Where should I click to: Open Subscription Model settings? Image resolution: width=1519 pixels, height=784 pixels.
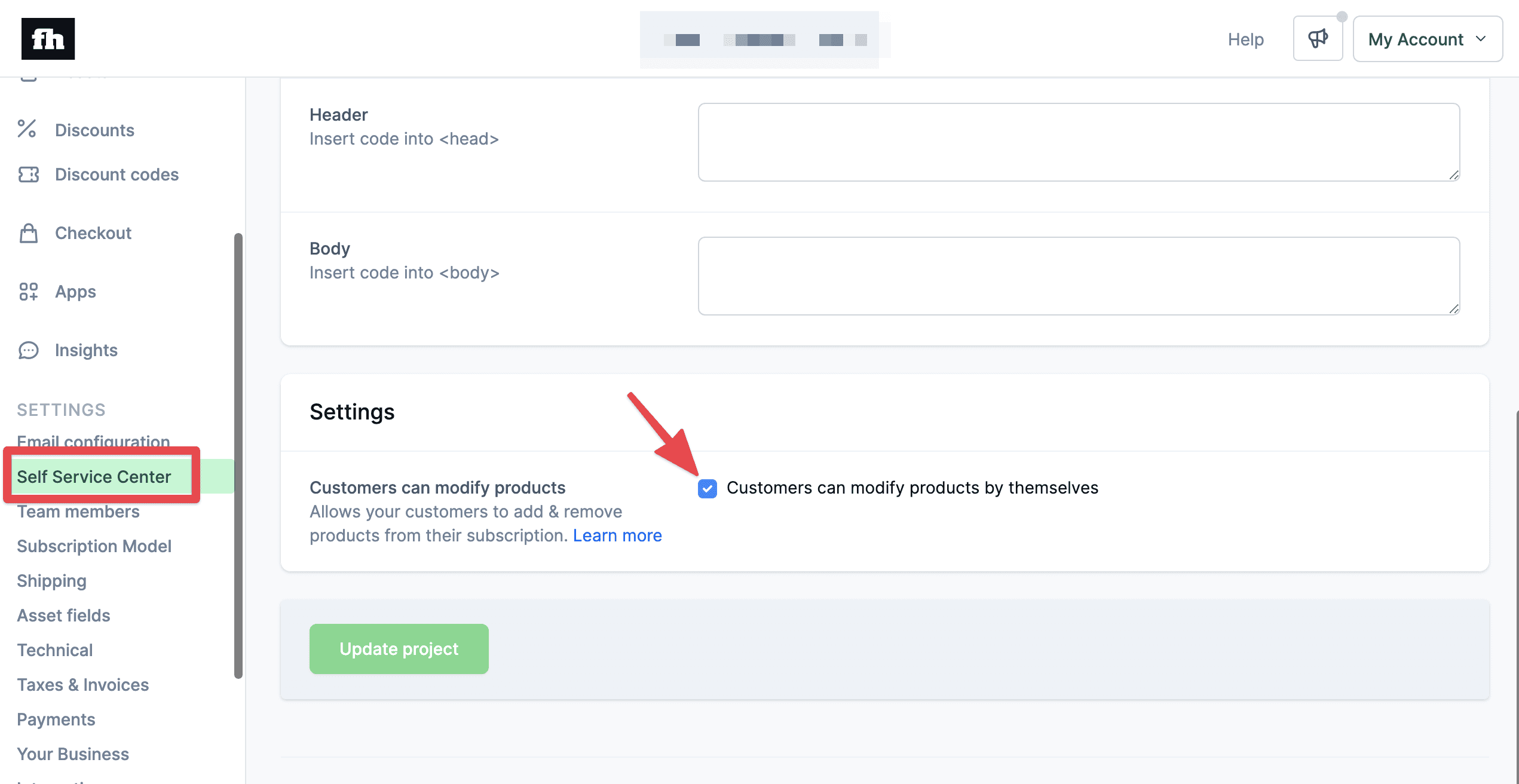tap(94, 546)
